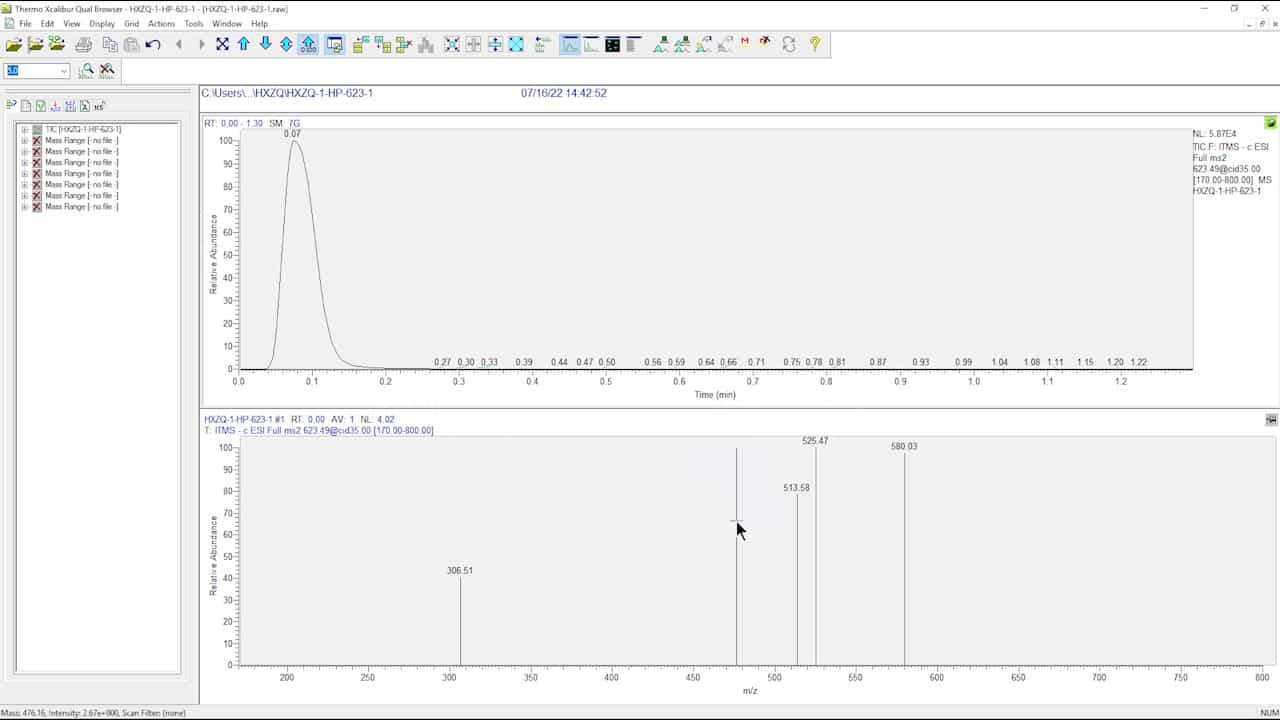Switch view with the Spectrum icon

[x=591, y=44]
